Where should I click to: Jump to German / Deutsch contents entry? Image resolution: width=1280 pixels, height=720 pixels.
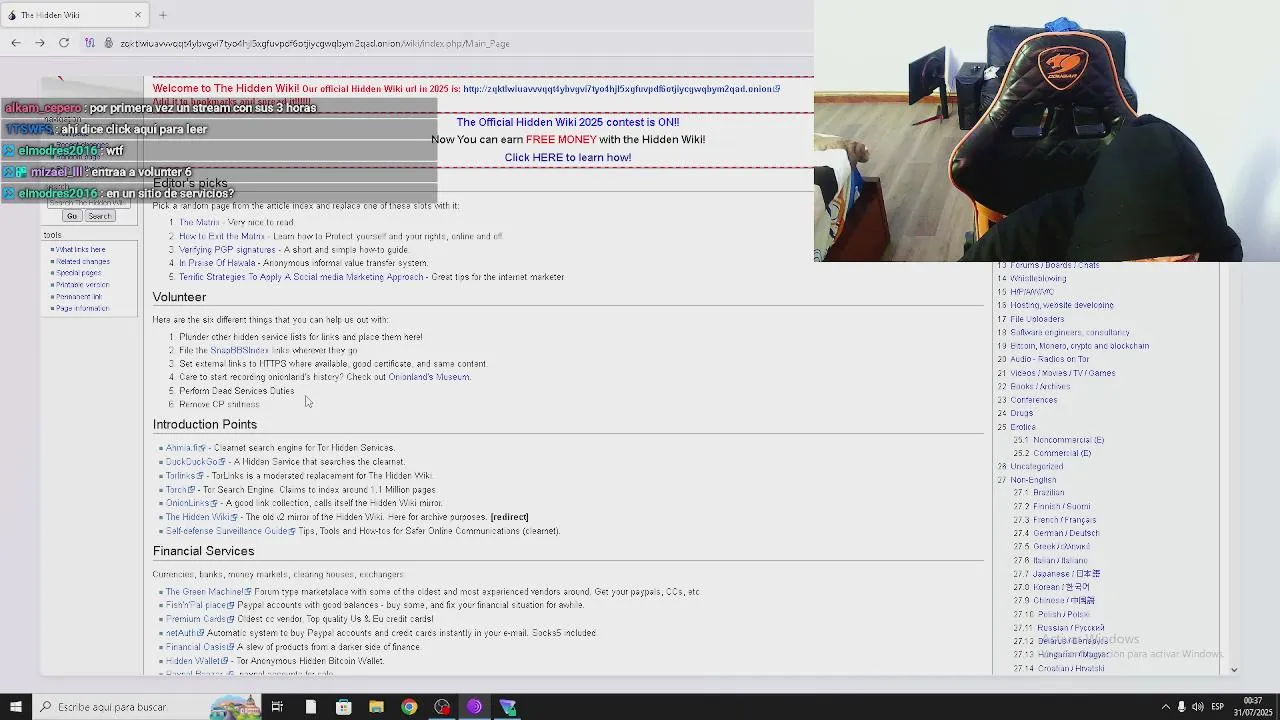1066,533
